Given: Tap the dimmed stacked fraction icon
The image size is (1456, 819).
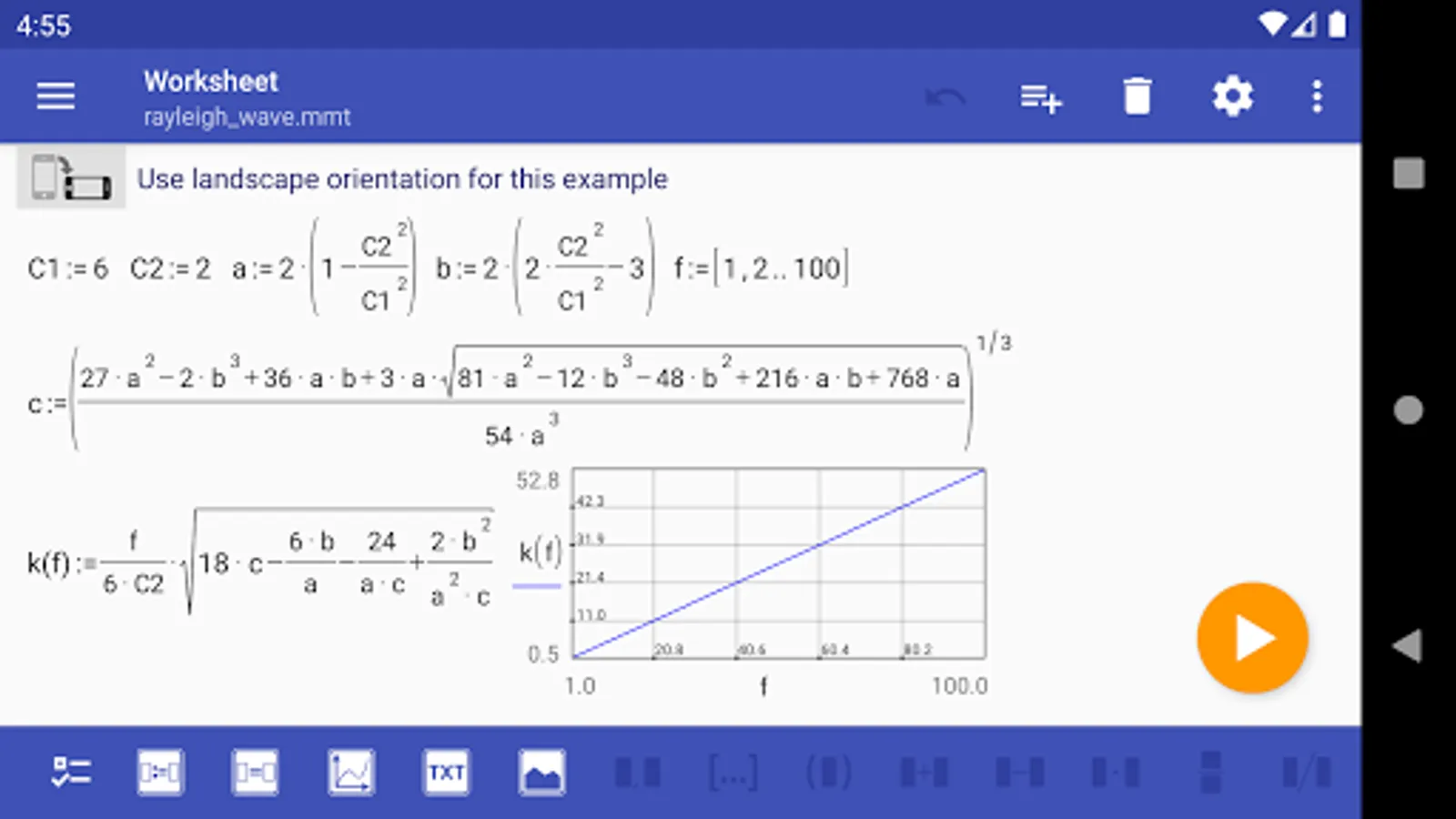Looking at the screenshot, I should pyautogui.click(x=1210, y=773).
